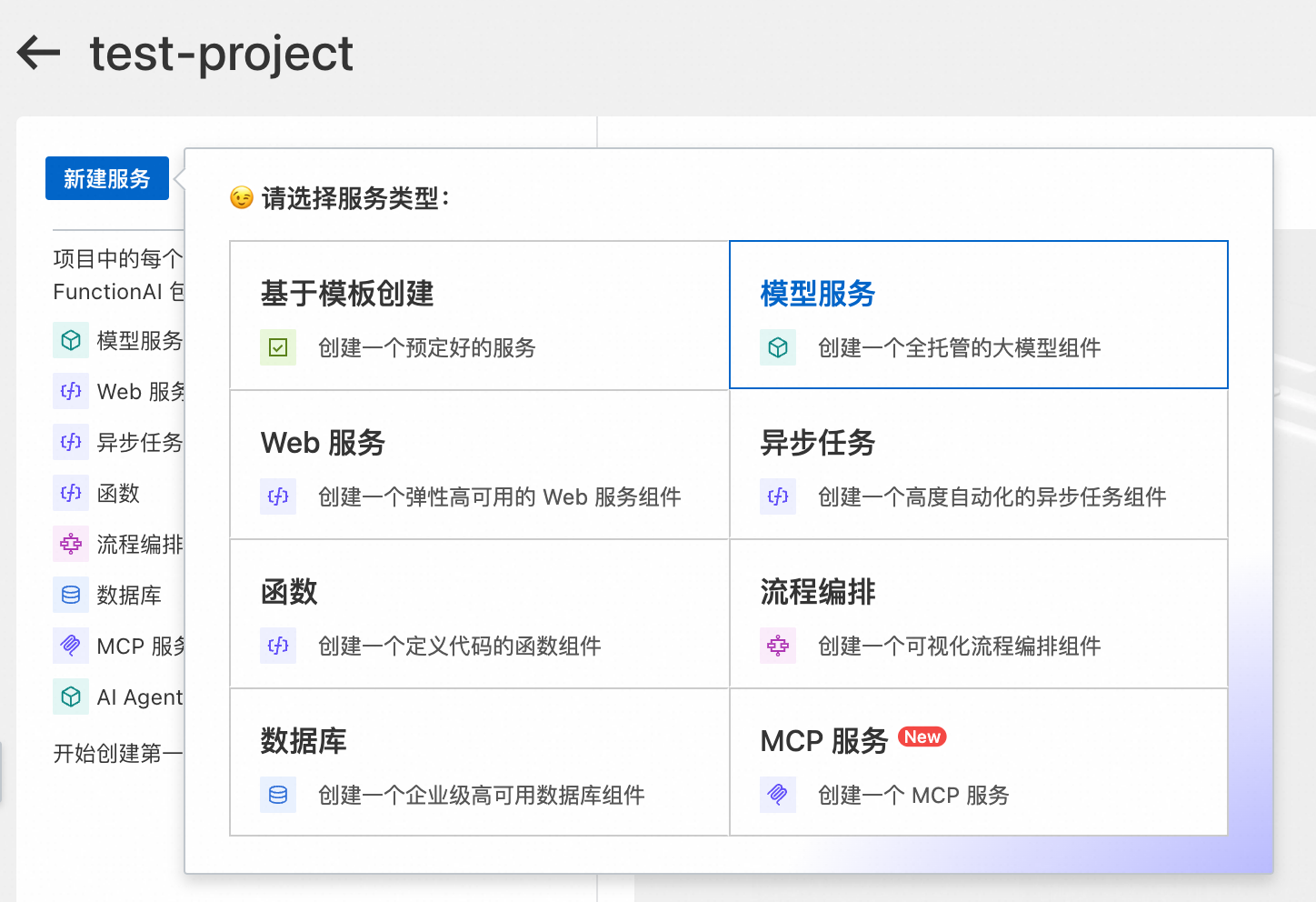The height and width of the screenshot is (902, 1316).
Task: Click the Web 服务 icon in left list
Action: click(x=71, y=391)
